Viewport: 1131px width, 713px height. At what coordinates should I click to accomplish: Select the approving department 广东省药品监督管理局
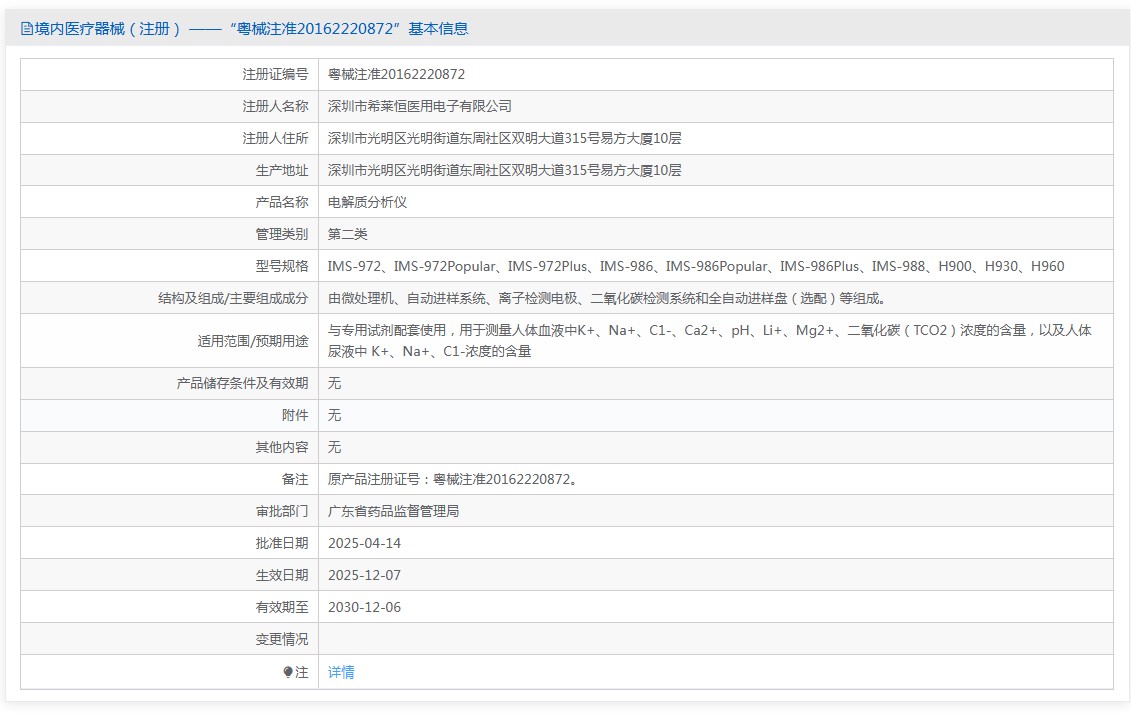(393, 511)
